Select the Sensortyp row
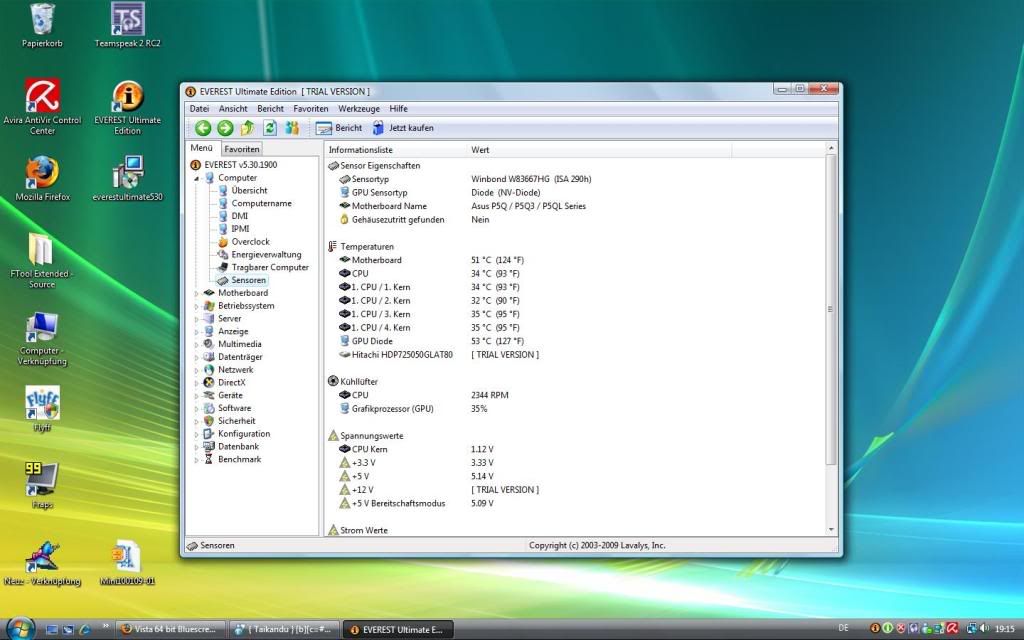This screenshot has height=640, width=1024. point(575,179)
